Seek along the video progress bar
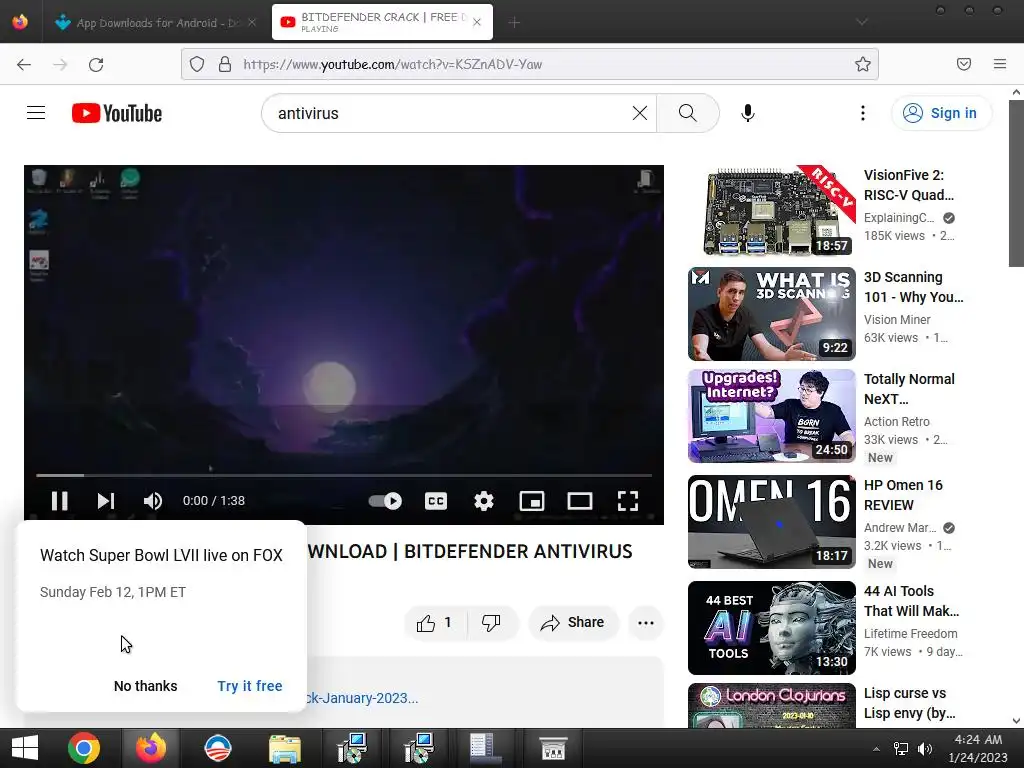The width and height of the screenshot is (1024, 768). [344, 475]
